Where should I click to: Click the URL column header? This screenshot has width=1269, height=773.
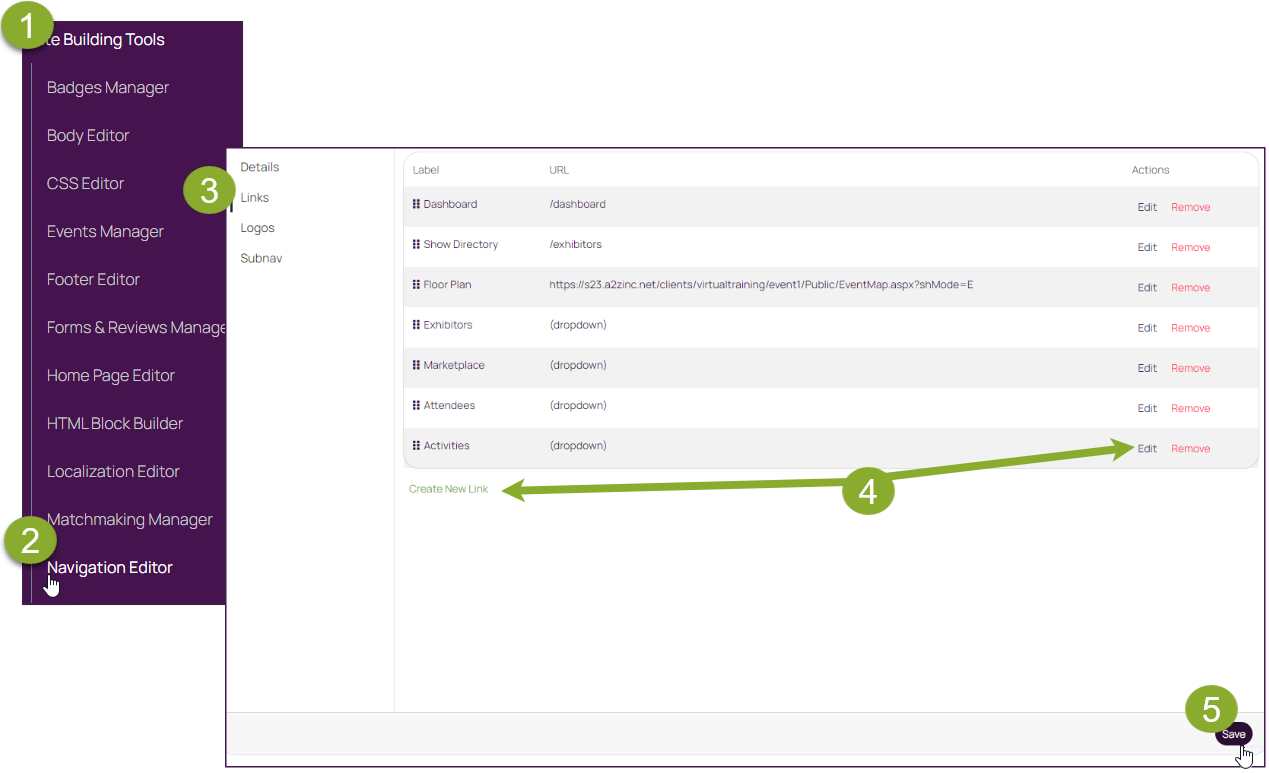coord(559,170)
